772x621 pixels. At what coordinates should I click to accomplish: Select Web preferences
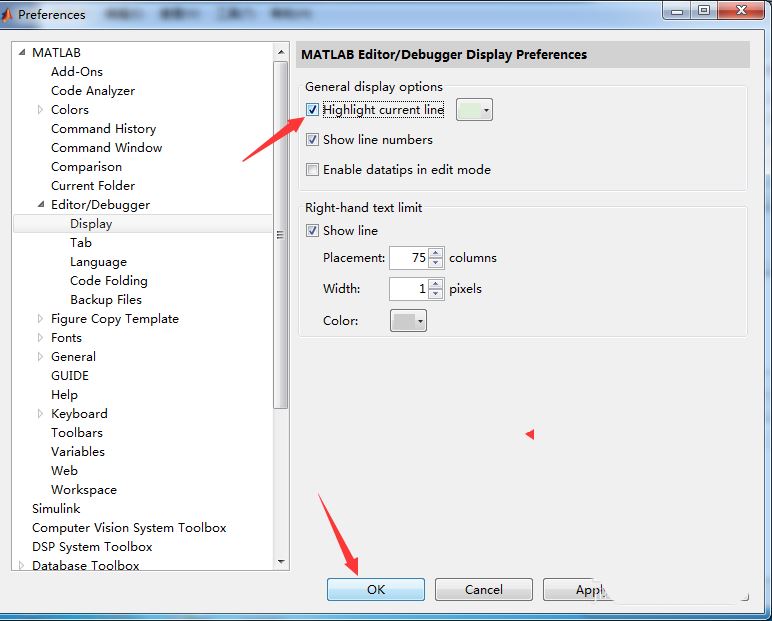pyautogui.click(x=64, y=470)
